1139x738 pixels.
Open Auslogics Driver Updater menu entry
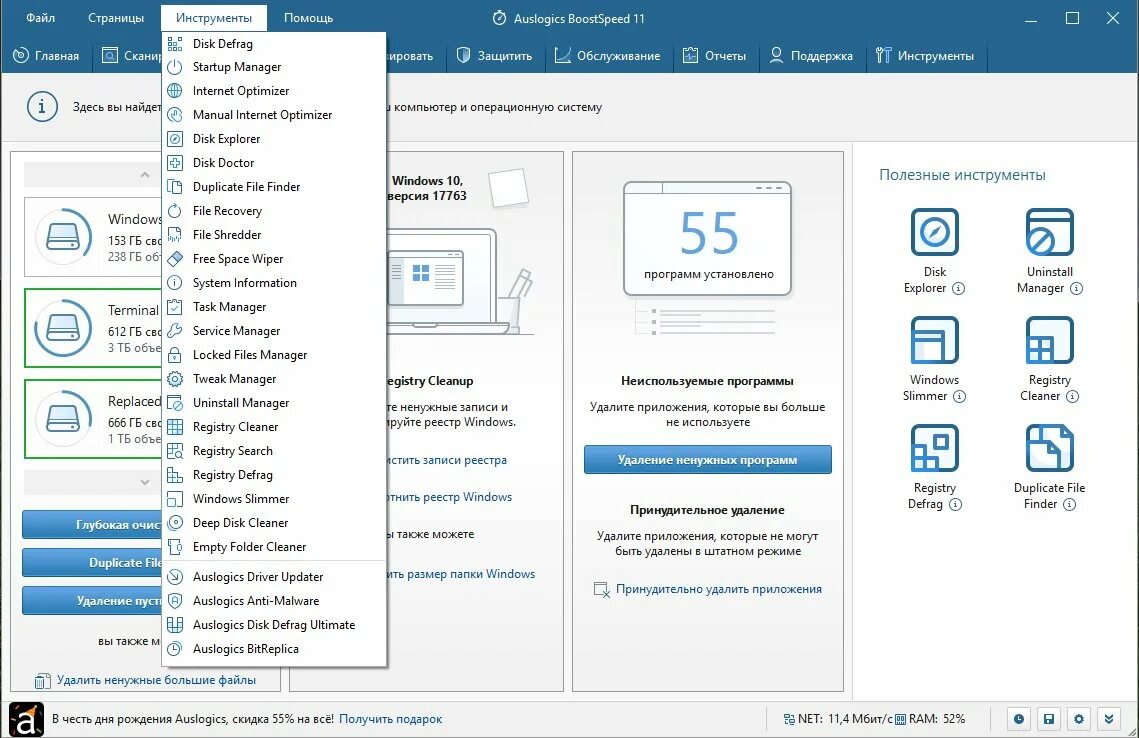coord(273,577)
